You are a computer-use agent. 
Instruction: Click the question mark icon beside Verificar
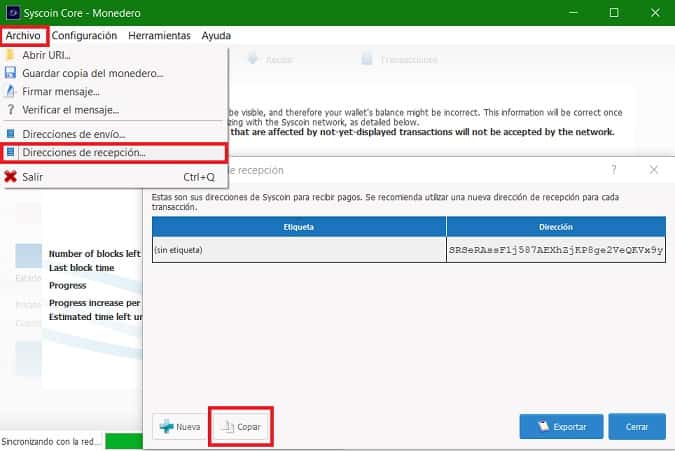point(11,110)
